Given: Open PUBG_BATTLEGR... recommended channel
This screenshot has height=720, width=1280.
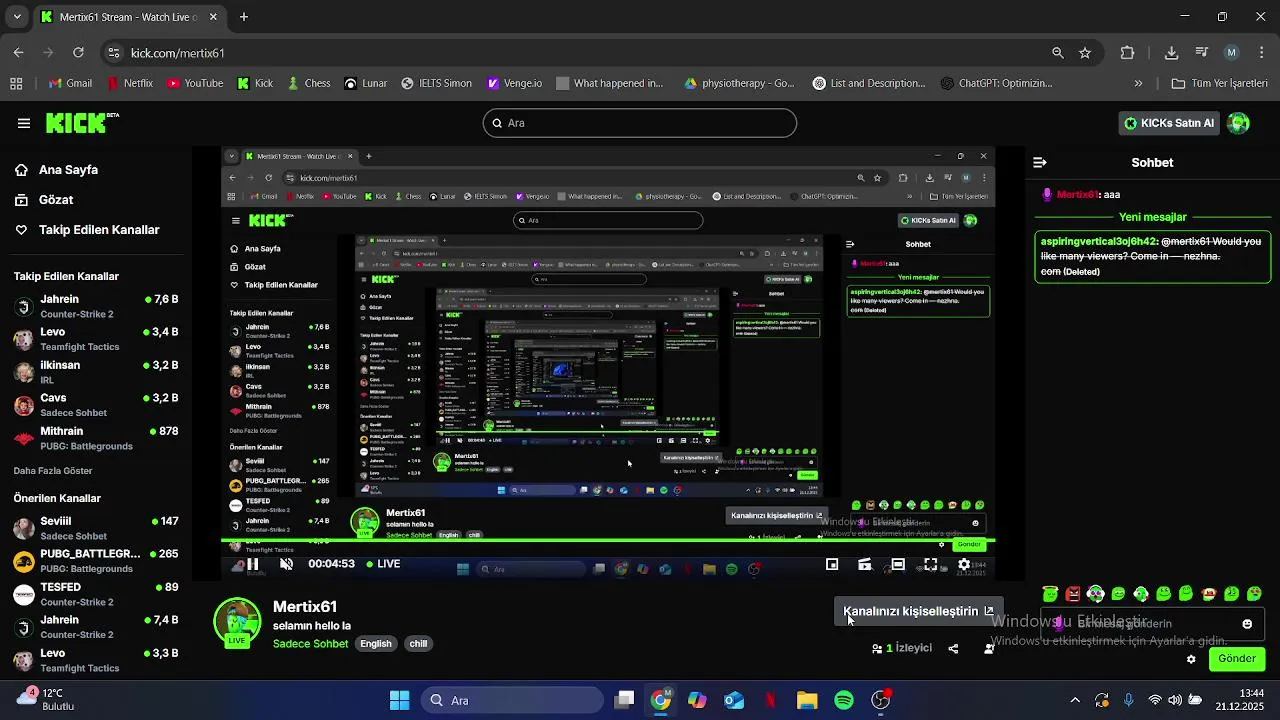Looking at the screenshot, I should (96, 561).
